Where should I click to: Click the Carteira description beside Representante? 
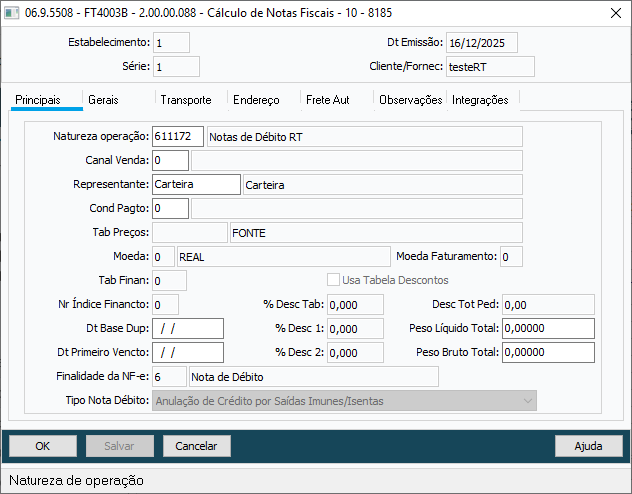coord(383,185)
